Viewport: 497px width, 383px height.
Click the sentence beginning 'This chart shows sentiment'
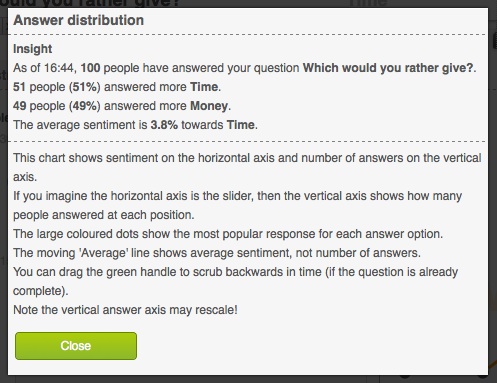pyautogui.click(x=247, y=167)
